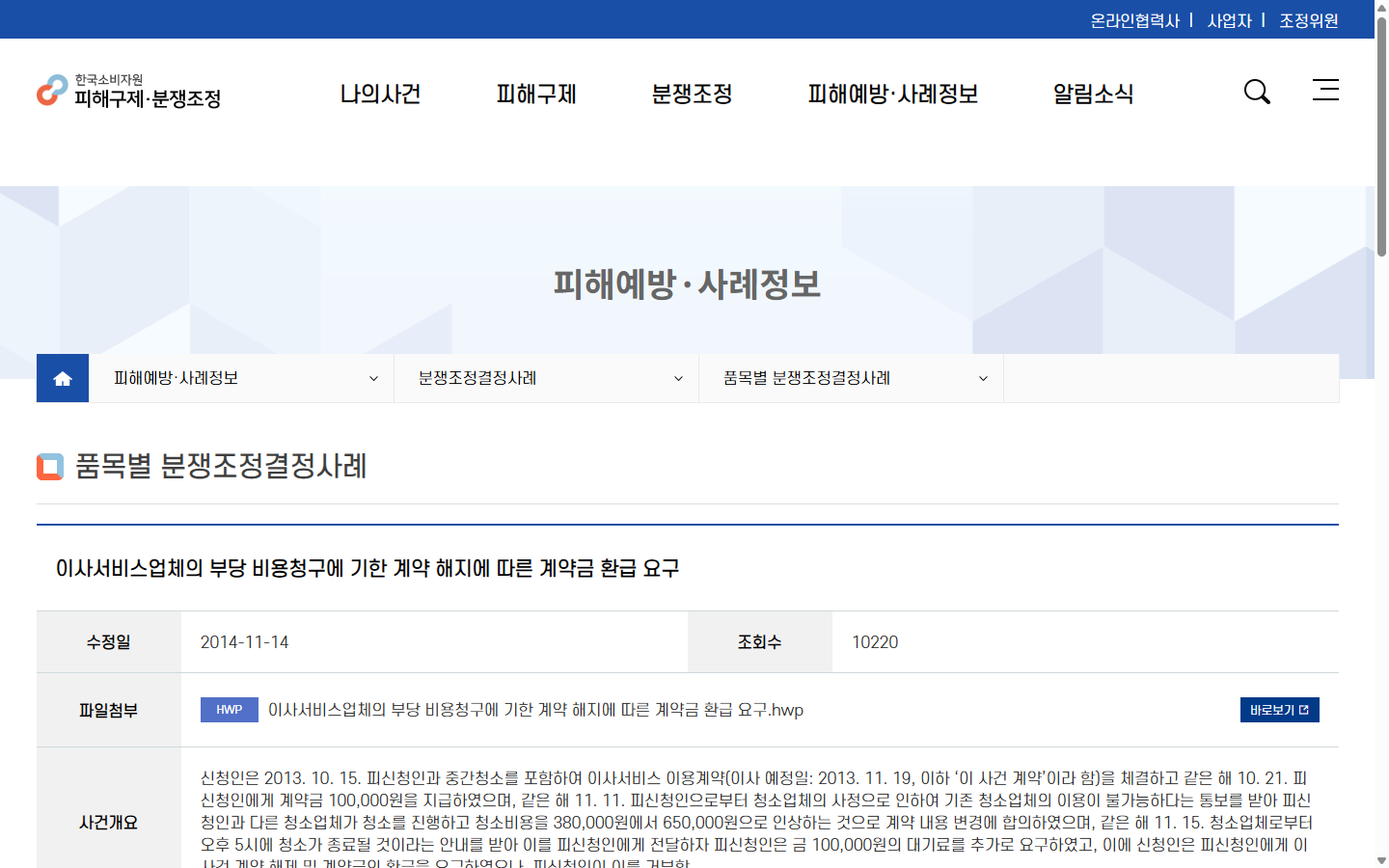Follow the 조정위원 top link

click(1309, 20)
